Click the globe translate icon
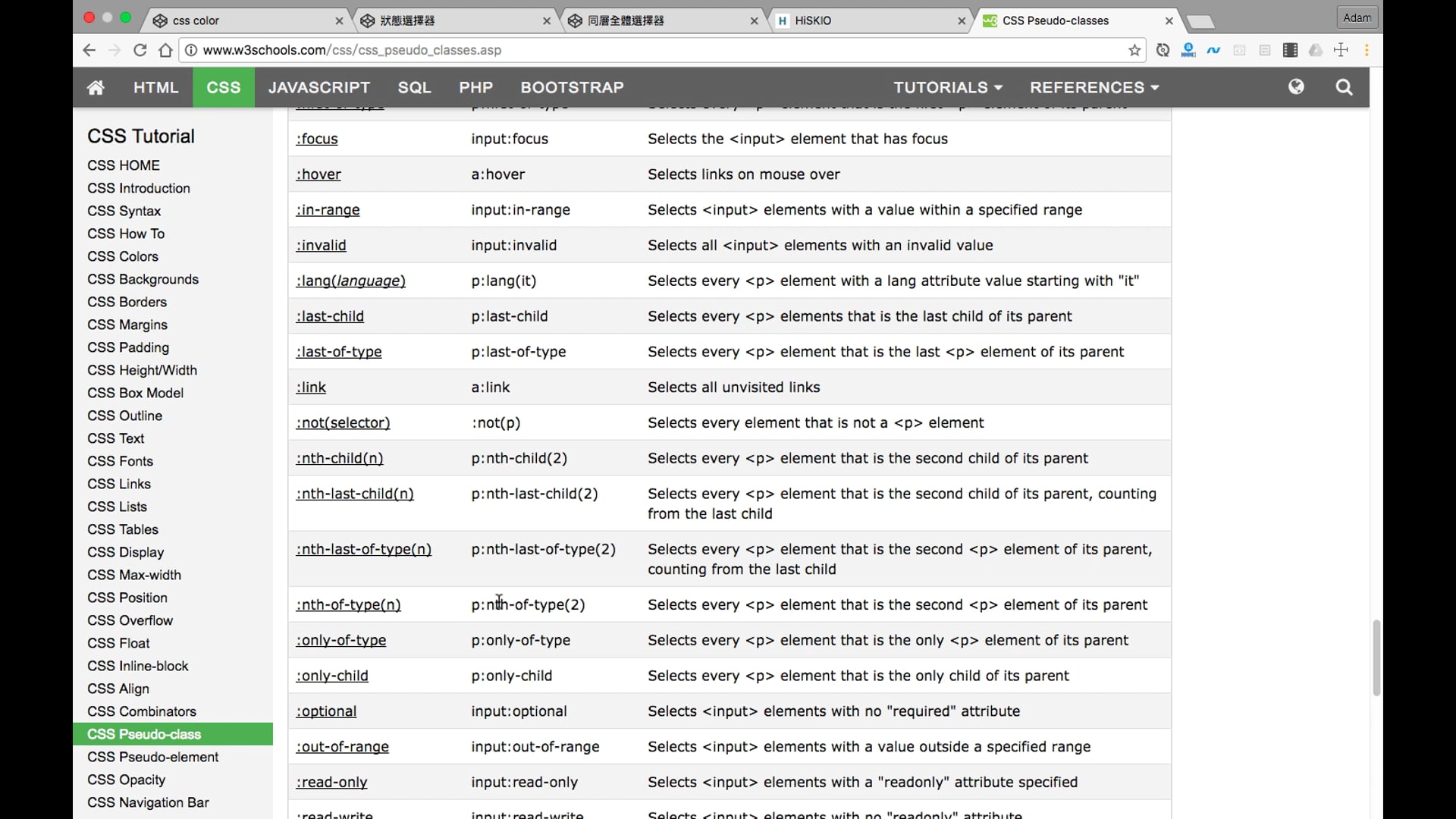The width and height of the screenshot is (1456, 819). pyautogui.click(x=1296, y=87)
